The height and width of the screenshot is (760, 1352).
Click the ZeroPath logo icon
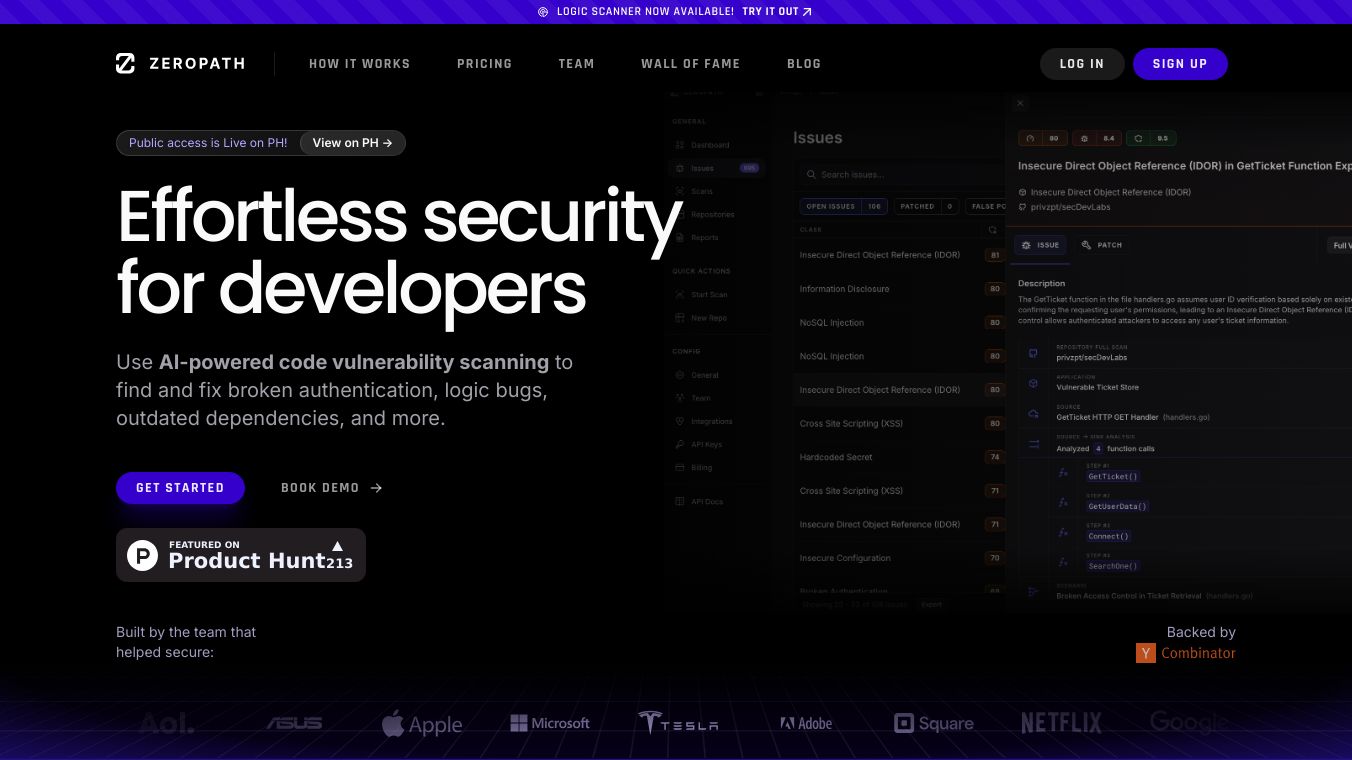click(x=125, y=63)
